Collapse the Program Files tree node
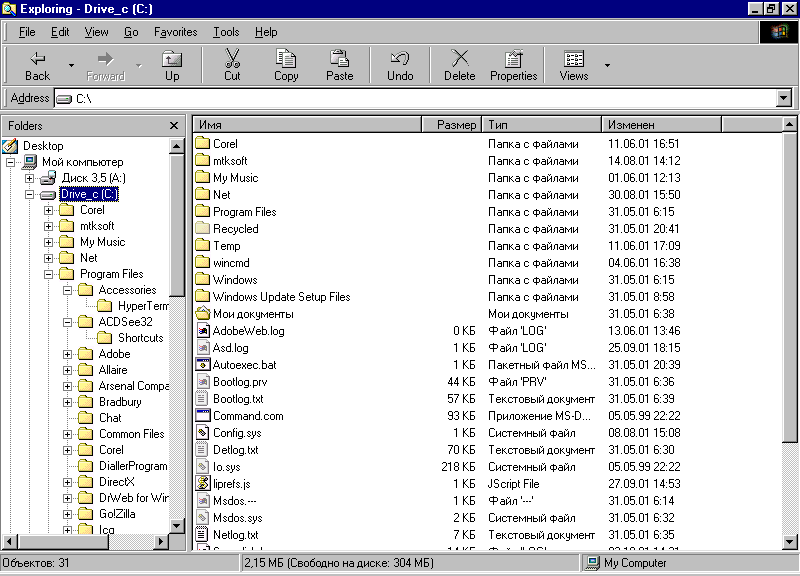Viewport: 800px width, 576px height. [48, 274]
